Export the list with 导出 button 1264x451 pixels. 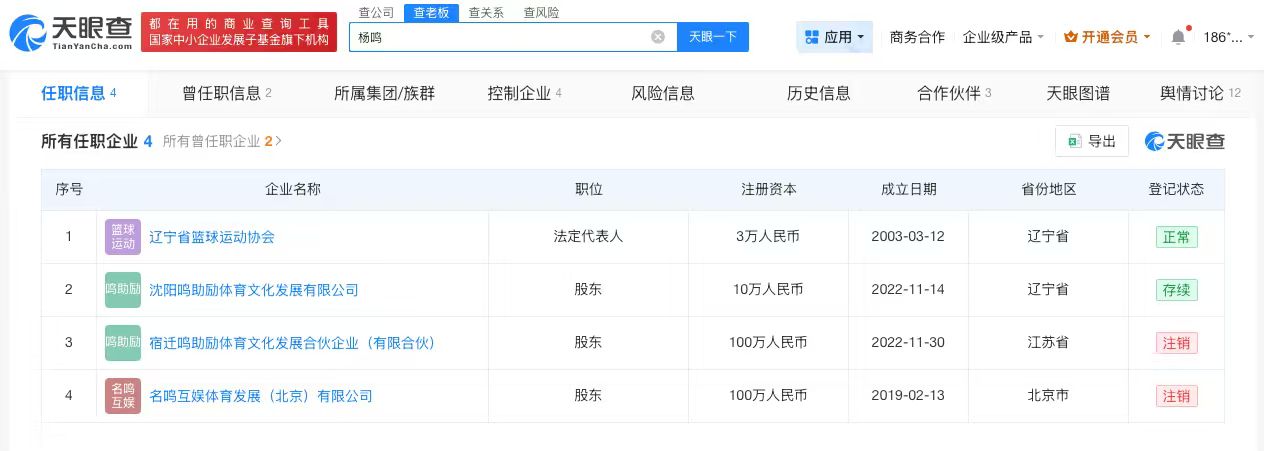[1091, 141]
